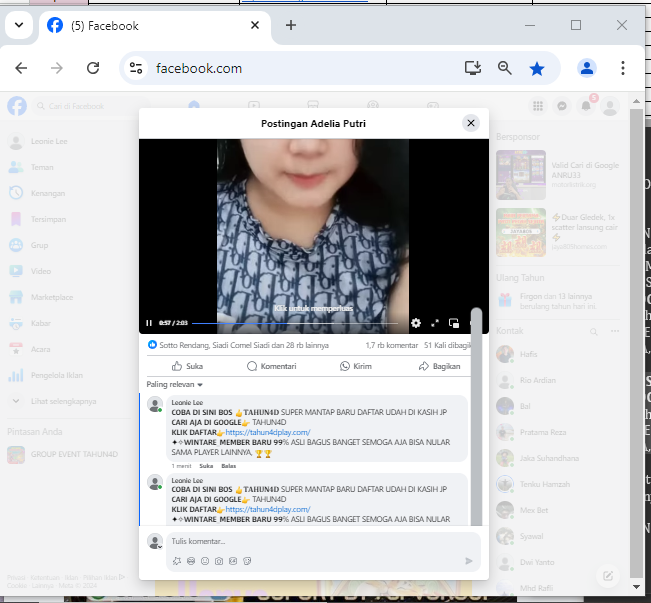View the 1,7 rb komentar count
The width and height of the screenshot is (651, 603).
pos(392,345)
